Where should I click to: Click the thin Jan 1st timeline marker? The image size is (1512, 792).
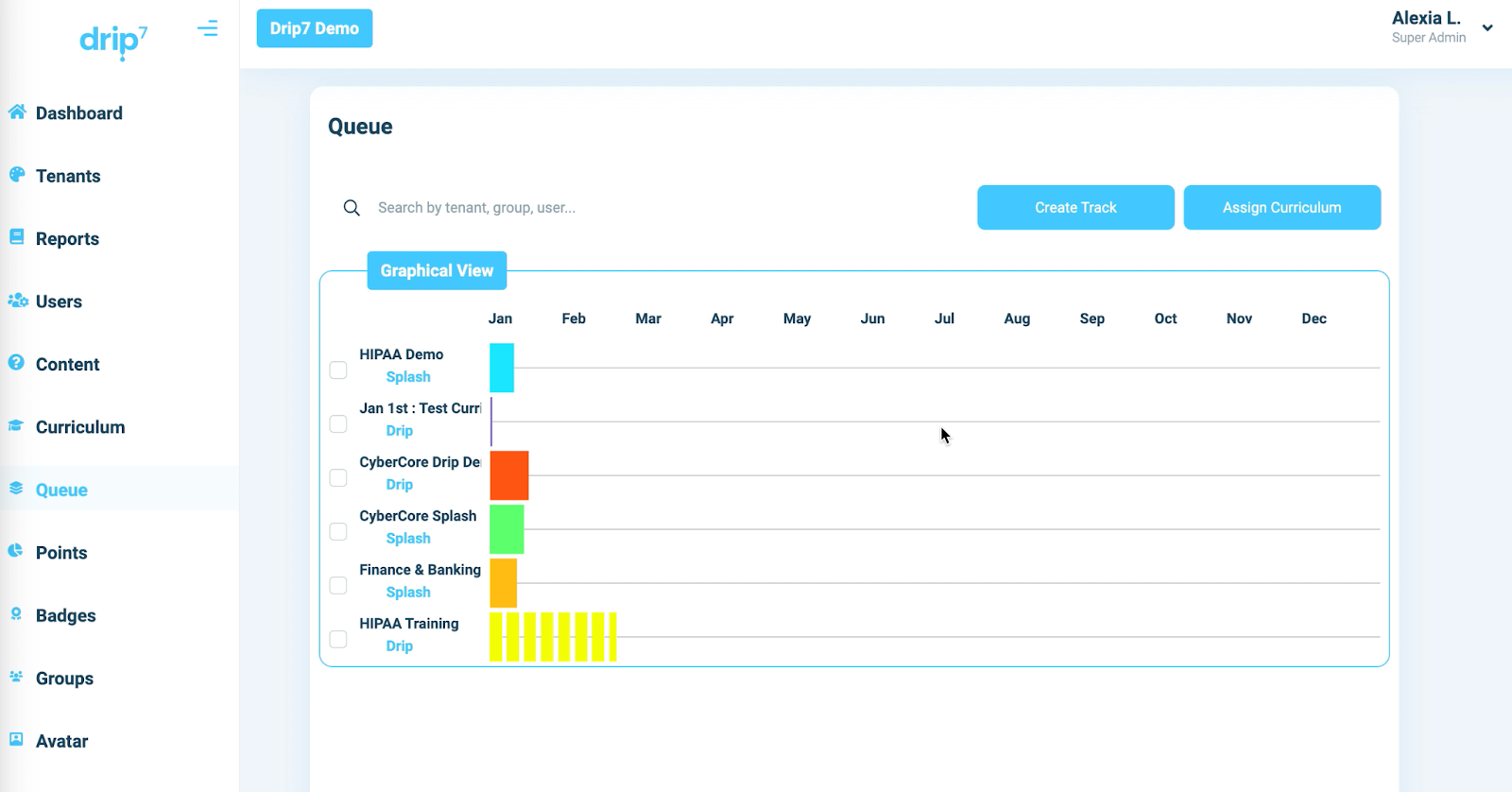point(491,422)
